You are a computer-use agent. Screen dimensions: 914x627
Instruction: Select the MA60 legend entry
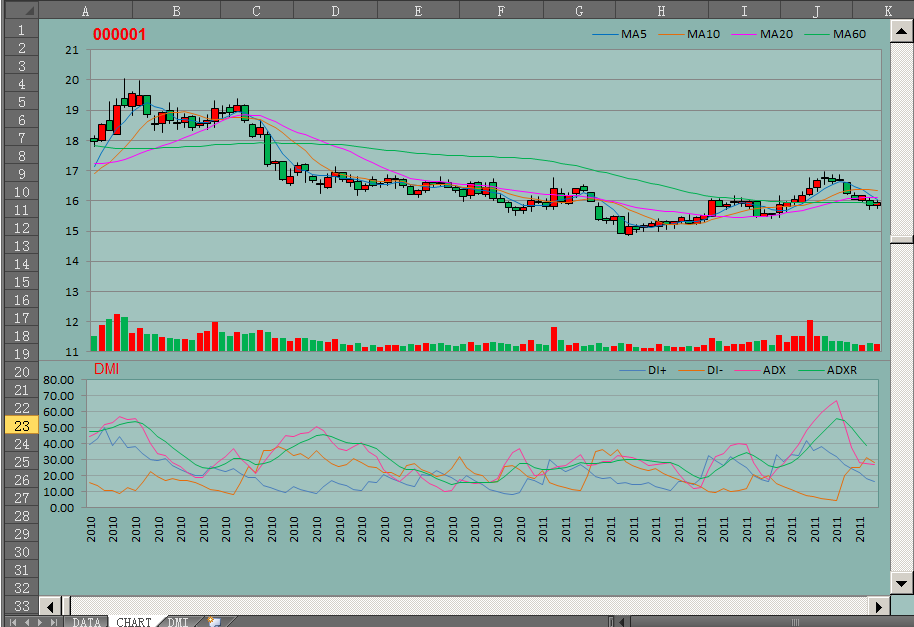pyautogui.click(x=849, y=34)
